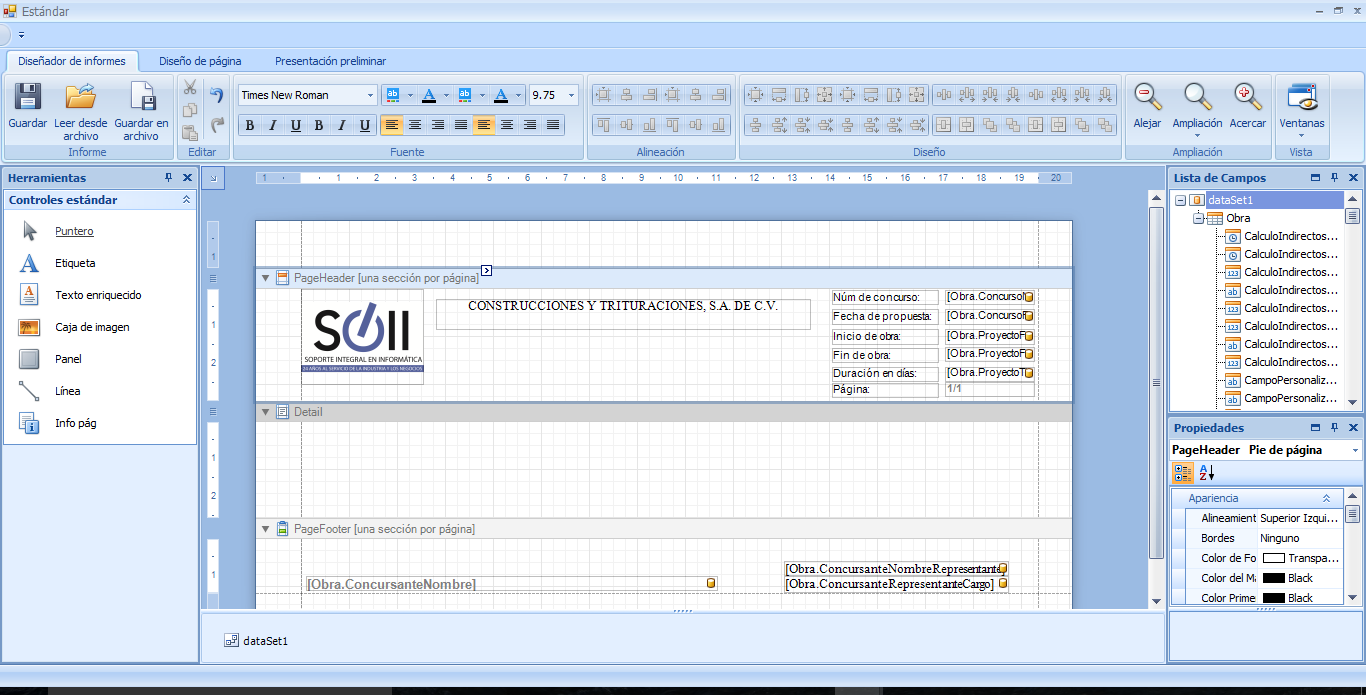Collapse the PageHeader band arrow
Viewport: 1366px width, 695px height.
[x=265, y=278]
